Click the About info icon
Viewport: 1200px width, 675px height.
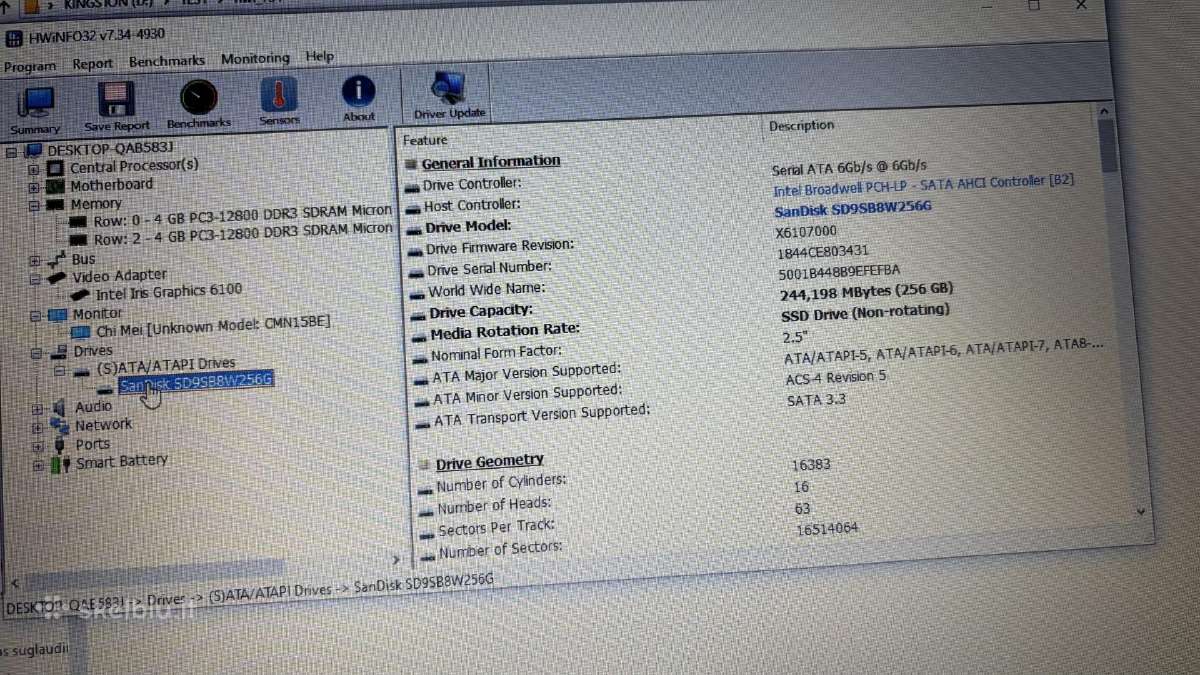point(358,92)
